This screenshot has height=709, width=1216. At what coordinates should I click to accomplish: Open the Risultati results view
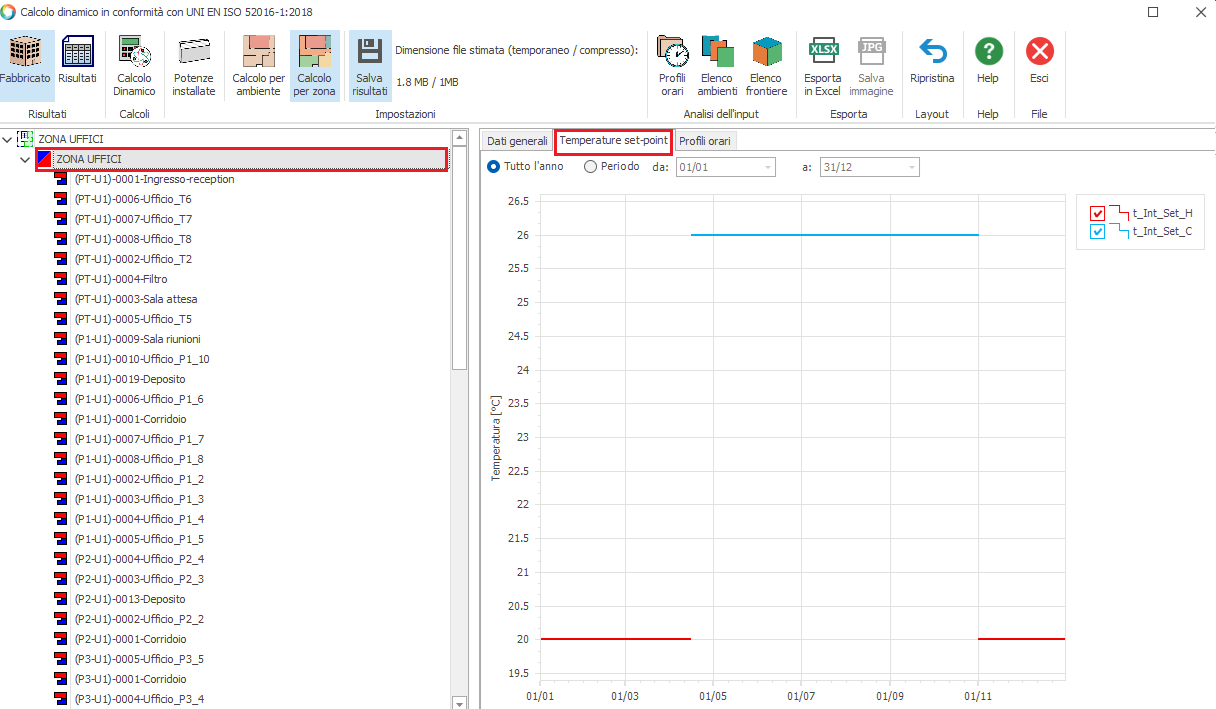(x=77, y=53)
